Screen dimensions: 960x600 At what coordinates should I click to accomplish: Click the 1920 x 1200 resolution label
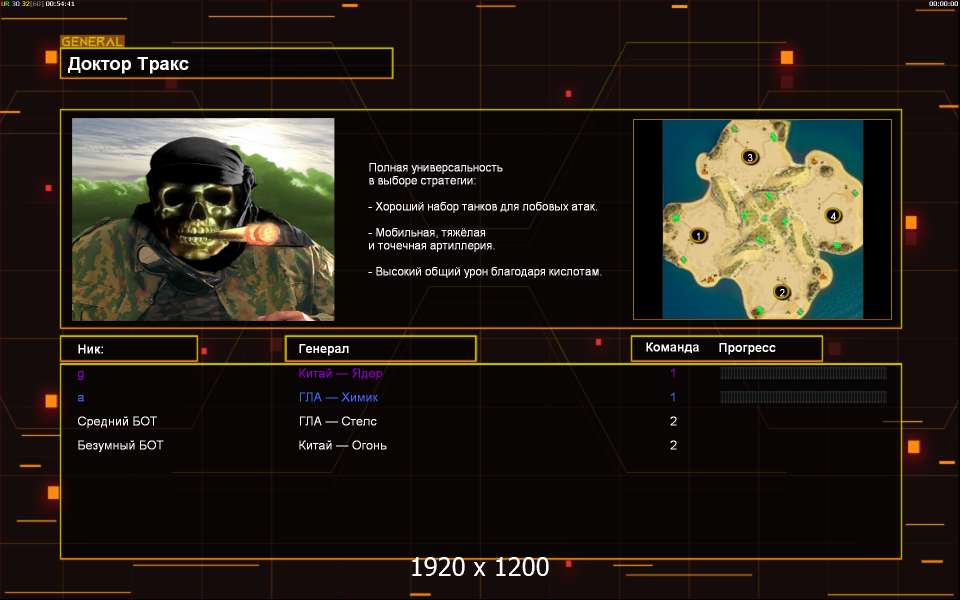click(479, 567)
